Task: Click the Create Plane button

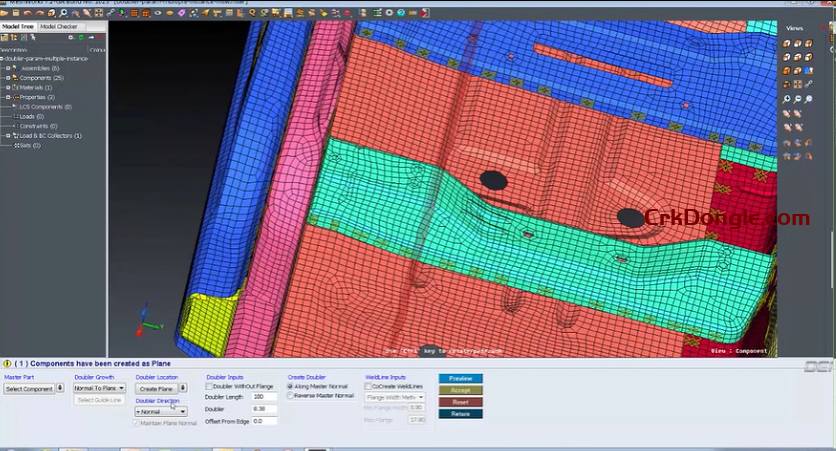Action: [x=156, y=388]
